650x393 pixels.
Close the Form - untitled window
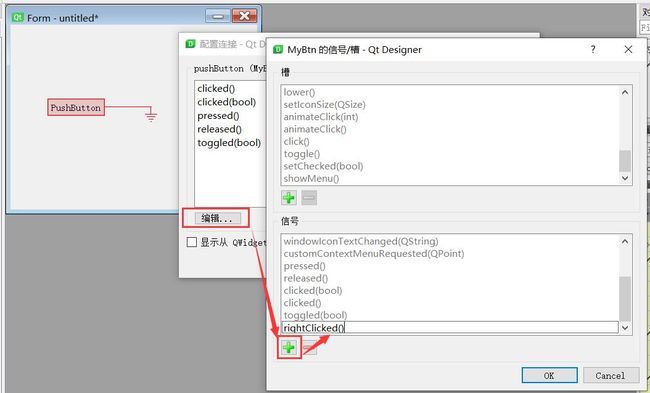(x=245, y=16)
